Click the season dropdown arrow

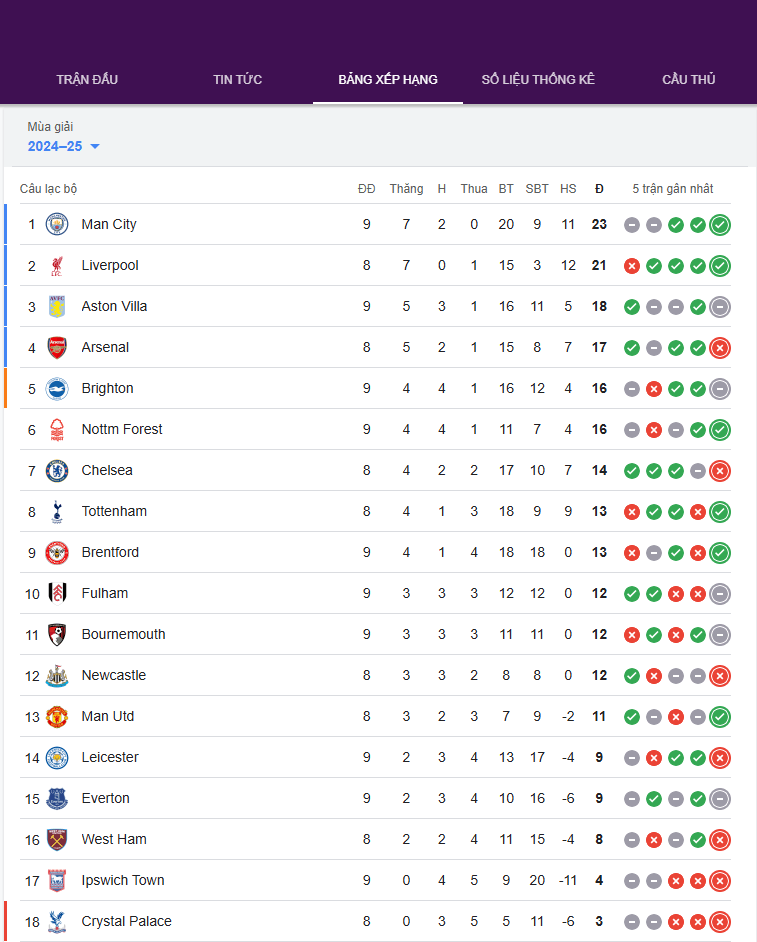click(x=94, y=147)
